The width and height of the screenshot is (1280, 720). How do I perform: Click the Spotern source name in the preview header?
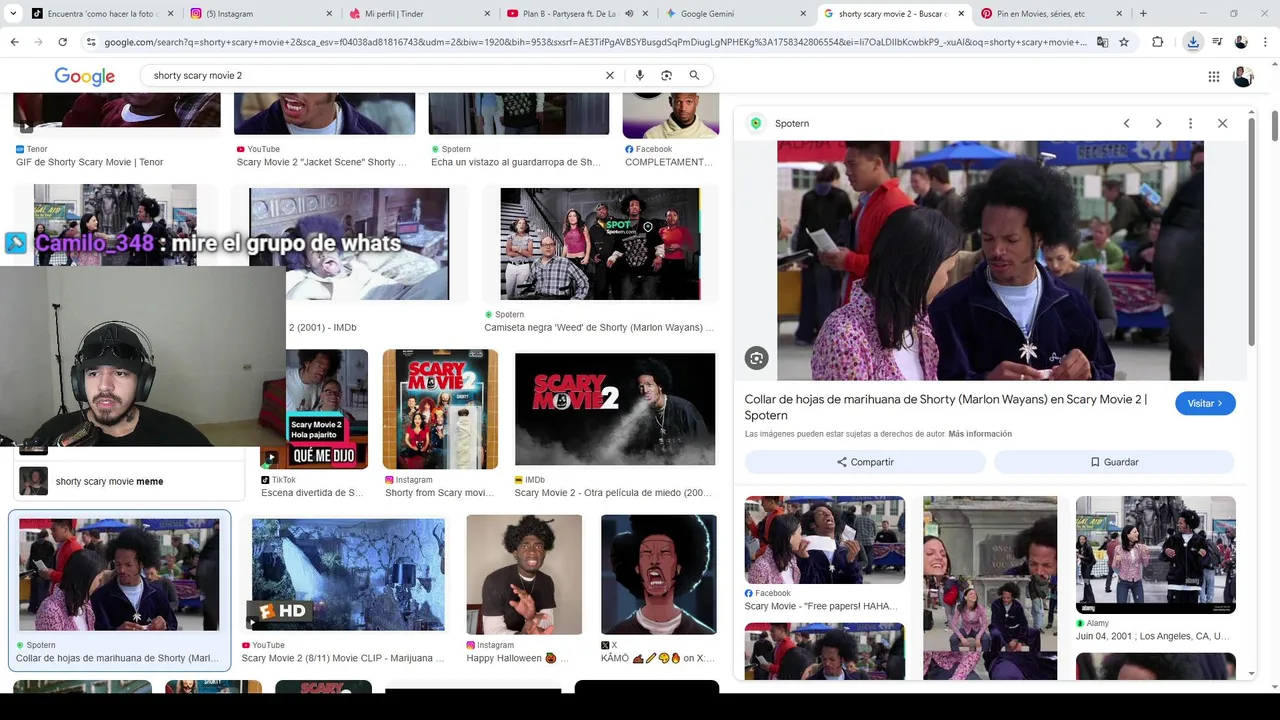tap(792, 123)
